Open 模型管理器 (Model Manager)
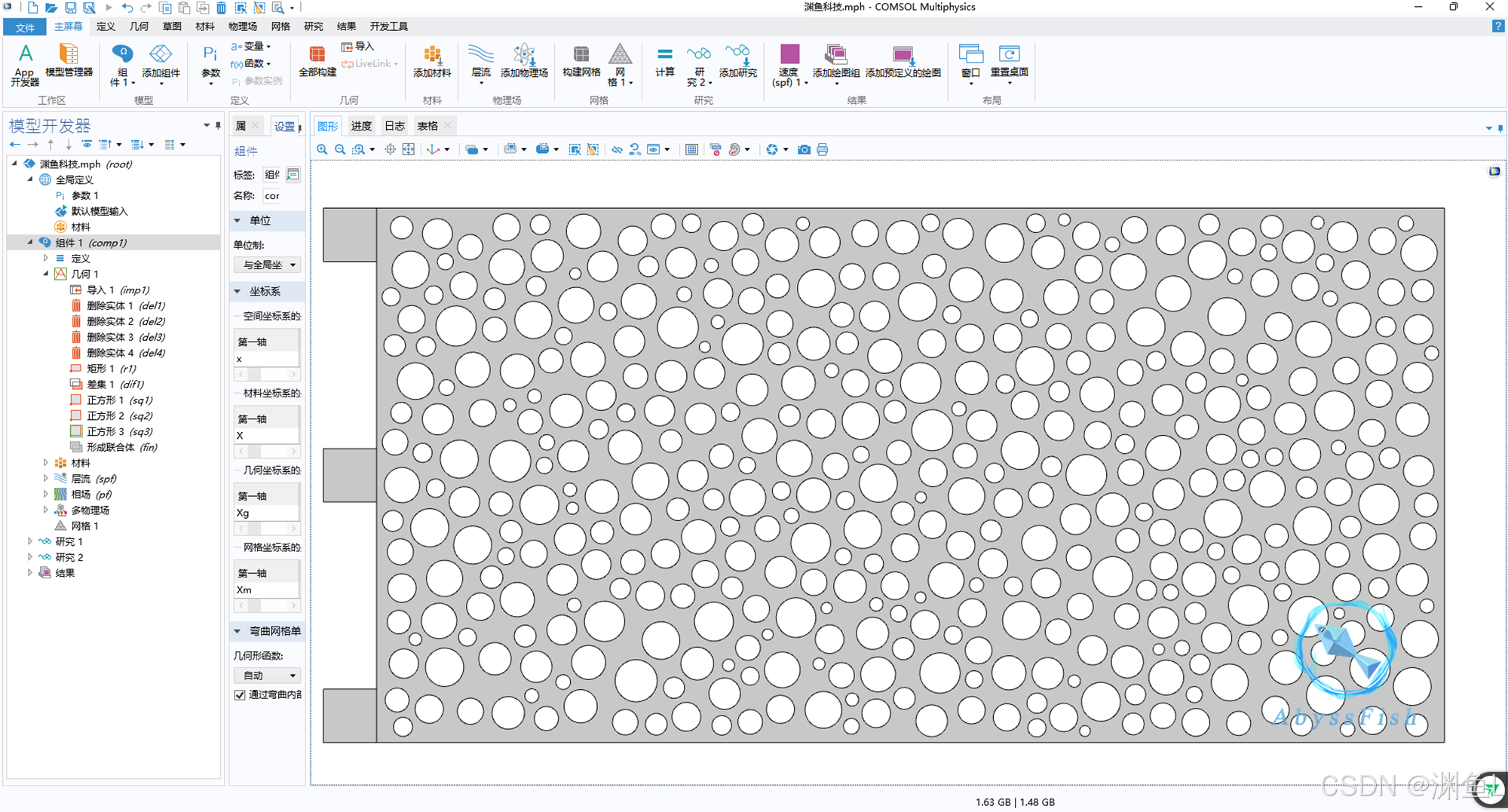The image size is (1508, 812). click(69, 60)
